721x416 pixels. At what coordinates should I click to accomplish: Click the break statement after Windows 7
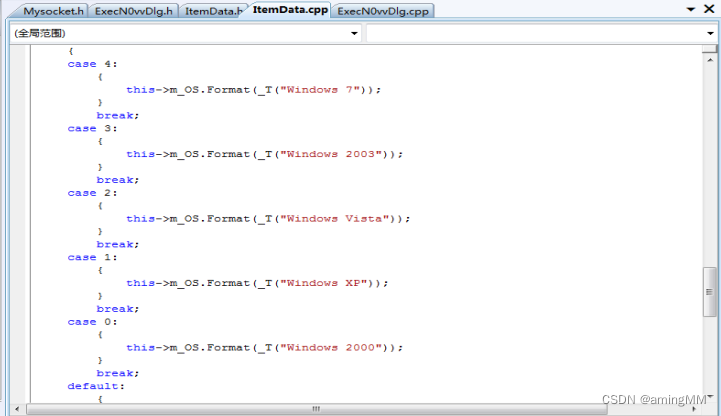tap(118, 116)
